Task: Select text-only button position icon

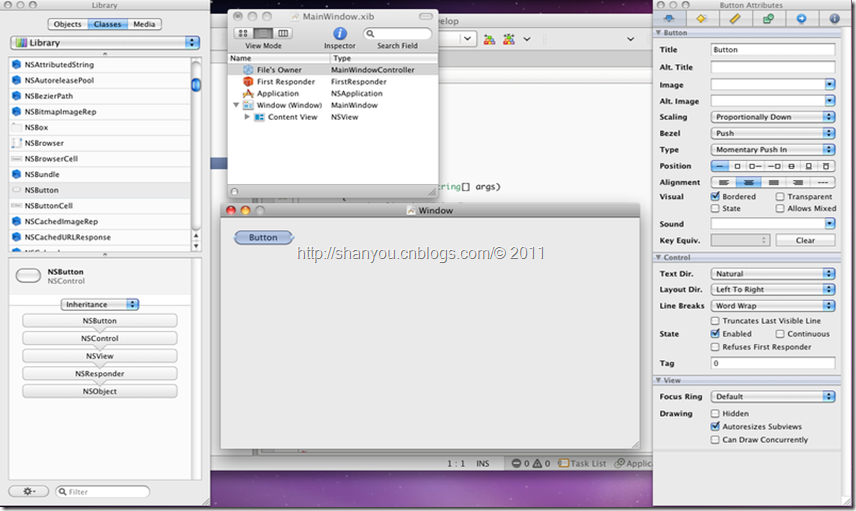Action: pos(720,166)
